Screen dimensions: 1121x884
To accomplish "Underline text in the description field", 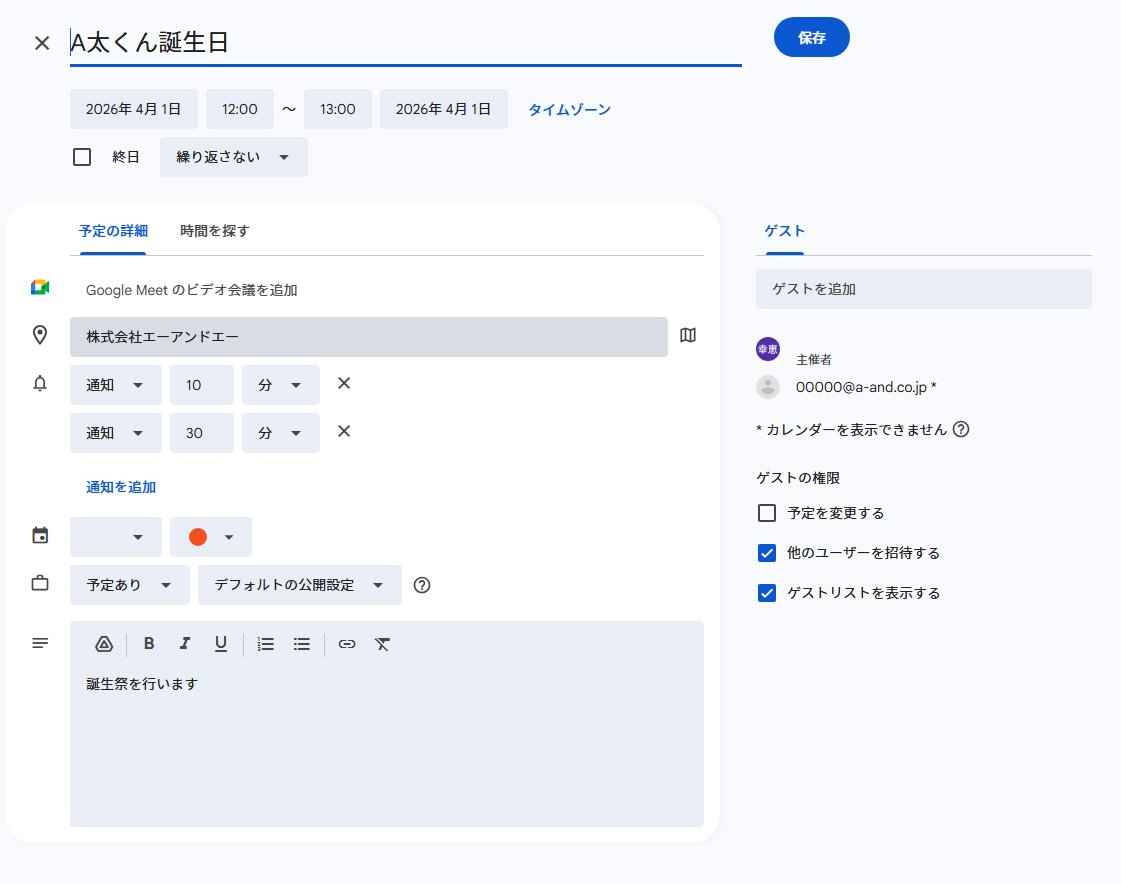I will click(x=220, y=643).
